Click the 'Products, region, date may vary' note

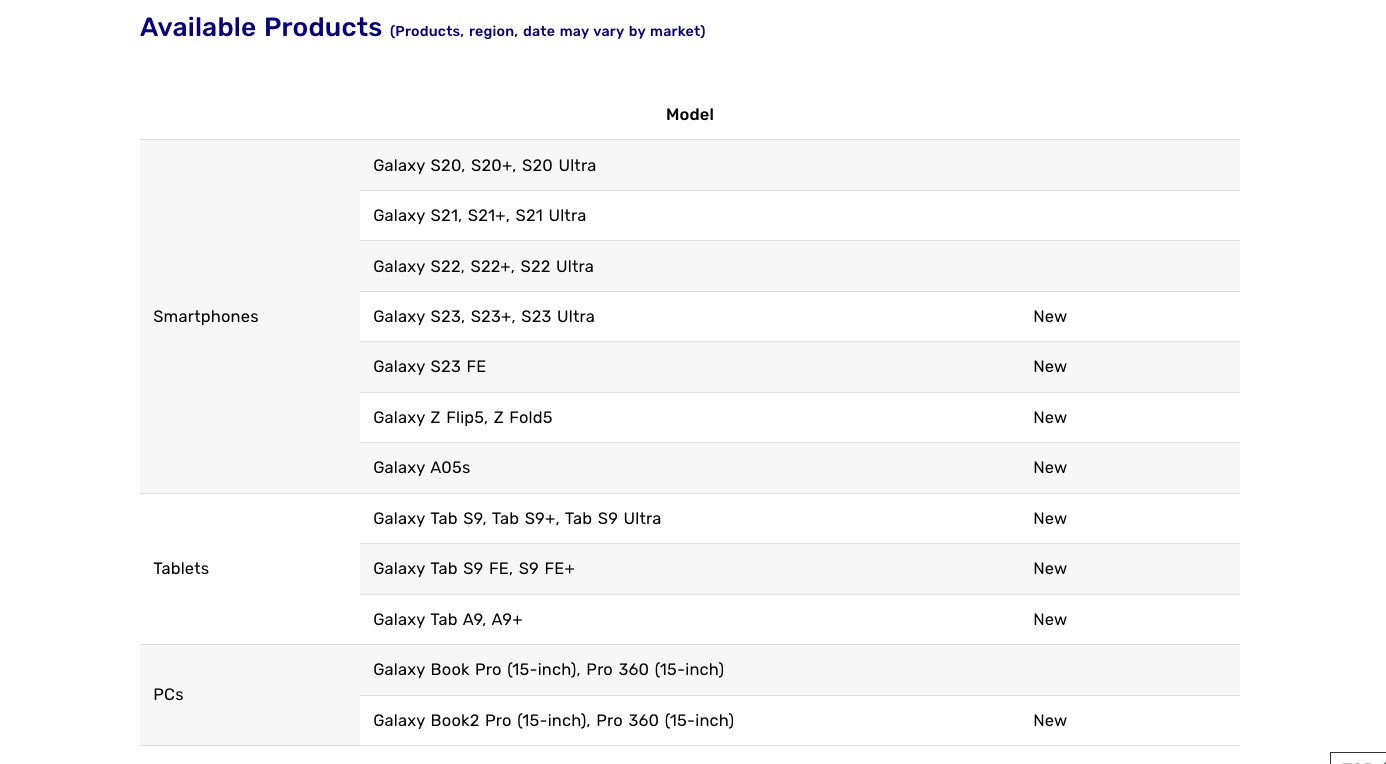(548, 31)
